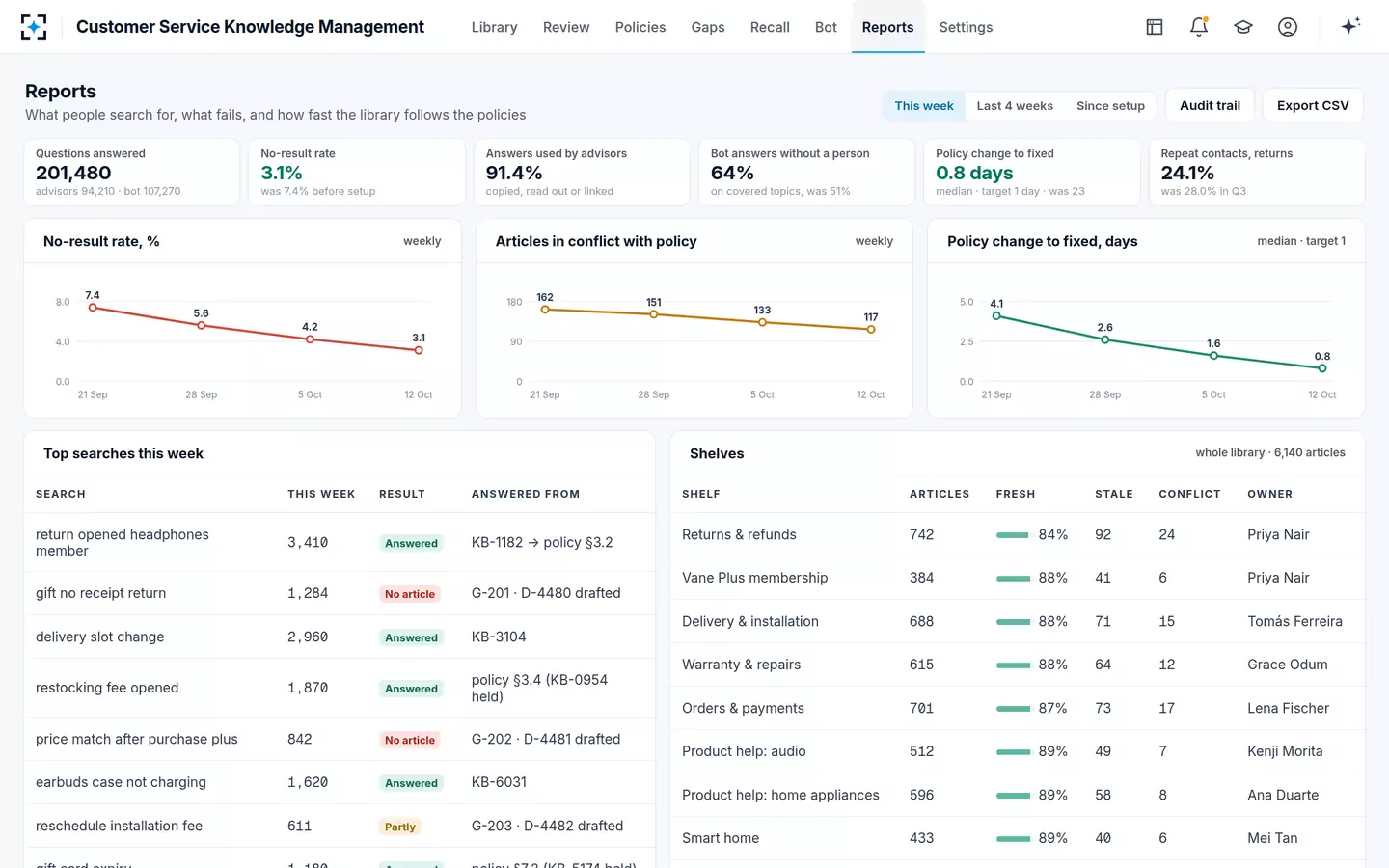The height and width of the screenshot is (868, 1389).
Task: Open the Delivery & installation shelf
Action: click(x=749, y=621)
